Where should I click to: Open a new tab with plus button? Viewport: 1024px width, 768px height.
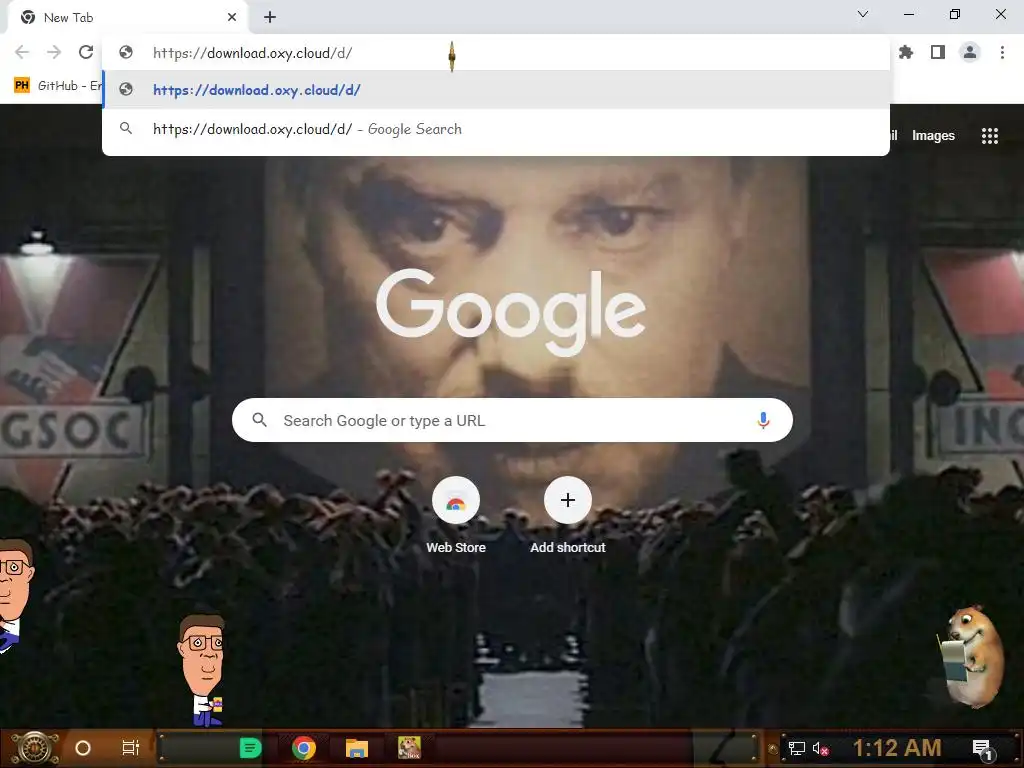click(x=270, y=18)
